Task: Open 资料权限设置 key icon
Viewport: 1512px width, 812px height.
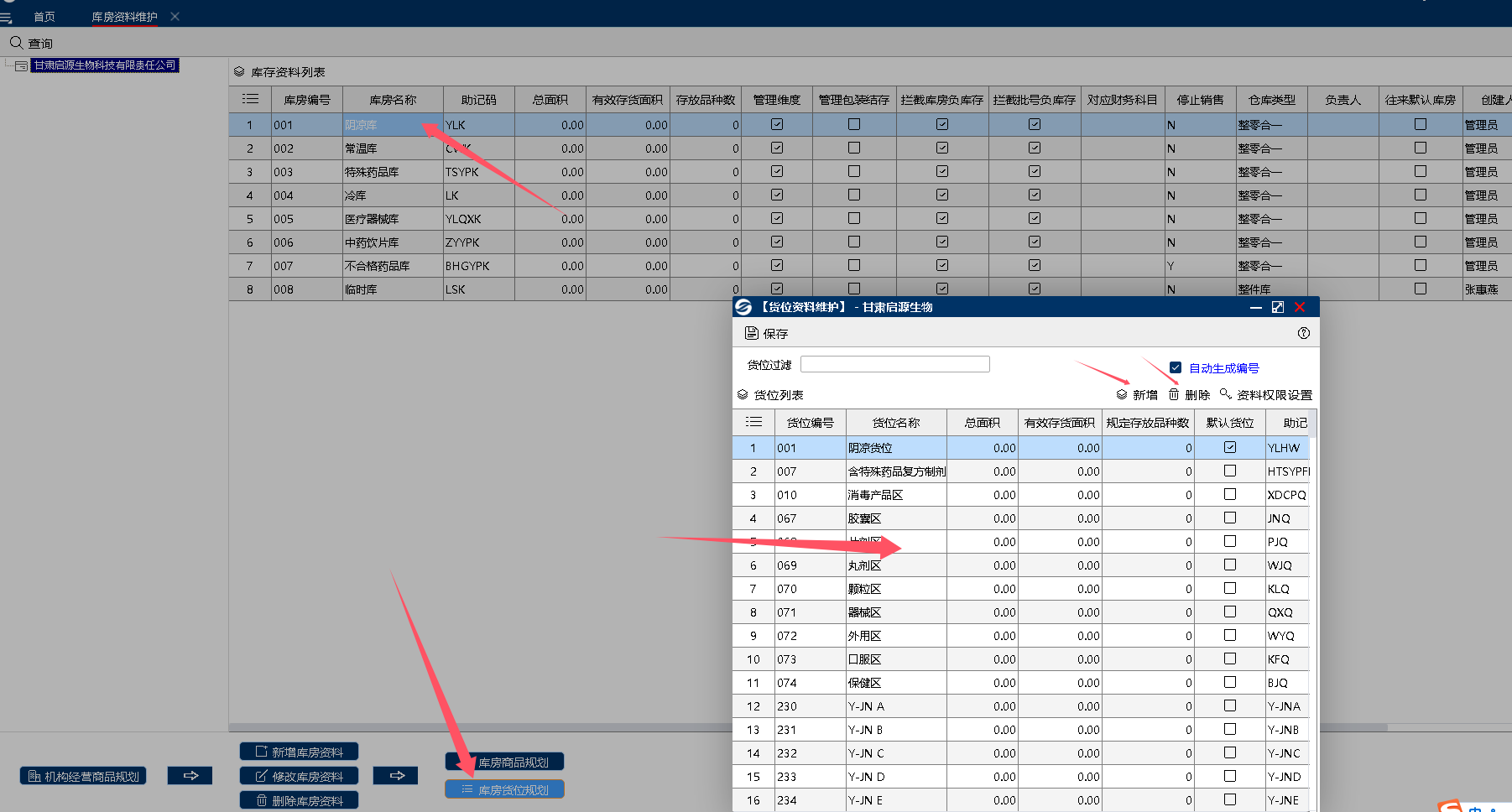Action: click(1226, 394)
